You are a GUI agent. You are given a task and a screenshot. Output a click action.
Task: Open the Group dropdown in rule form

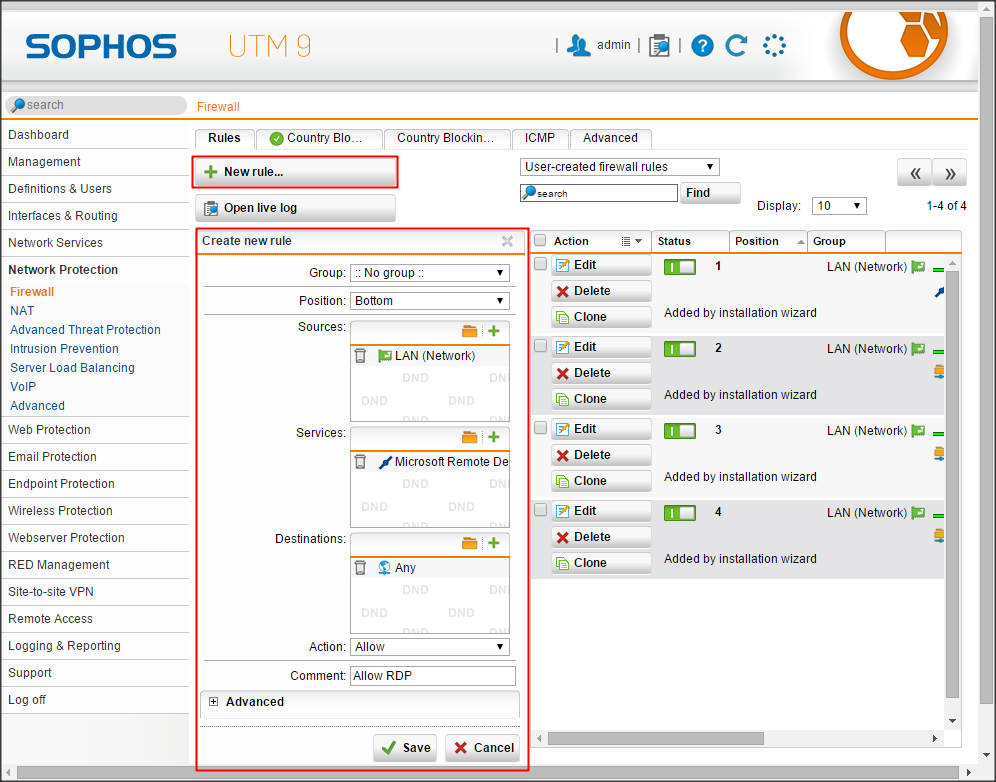(x=430, y=273)
